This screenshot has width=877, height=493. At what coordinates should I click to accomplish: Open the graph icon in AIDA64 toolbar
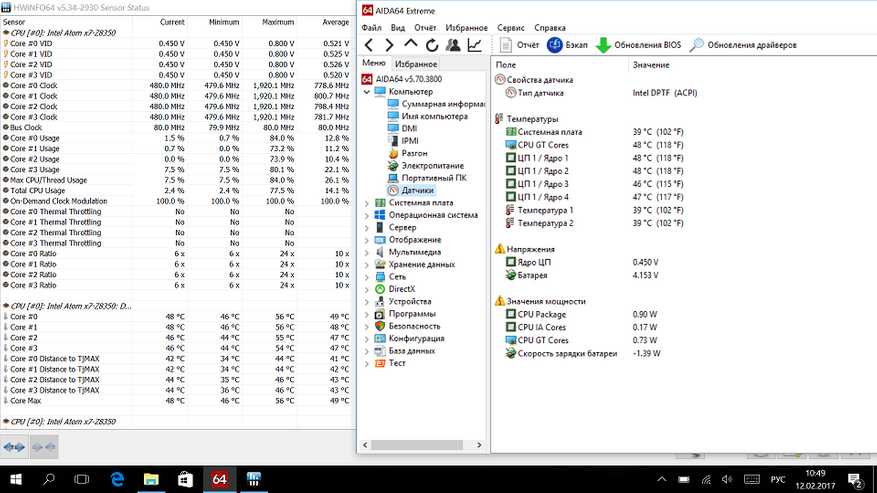coord(474,45)
